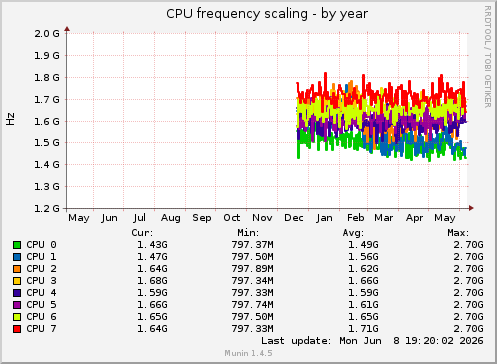Click the orange CPU 2 legend swatch
The width and height of the screenshot is (497, 364).
17,269
